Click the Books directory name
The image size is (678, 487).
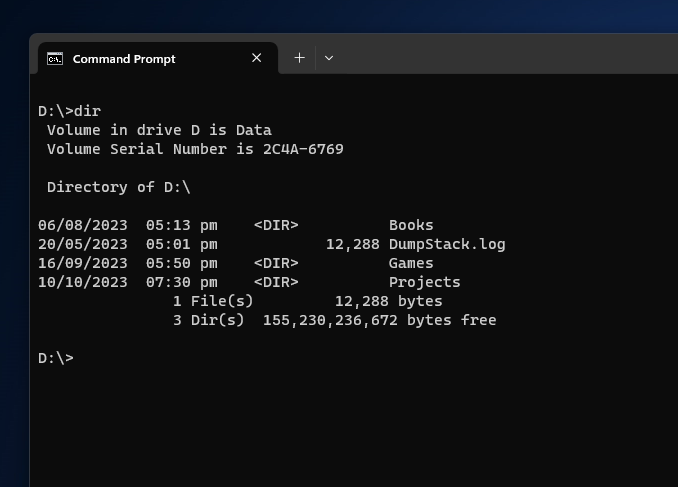[x=411, y=225]
